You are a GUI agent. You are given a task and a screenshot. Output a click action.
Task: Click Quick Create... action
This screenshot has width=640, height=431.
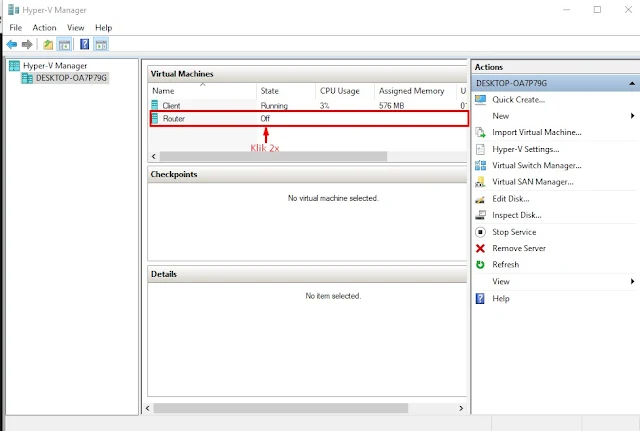pos(518,100)
